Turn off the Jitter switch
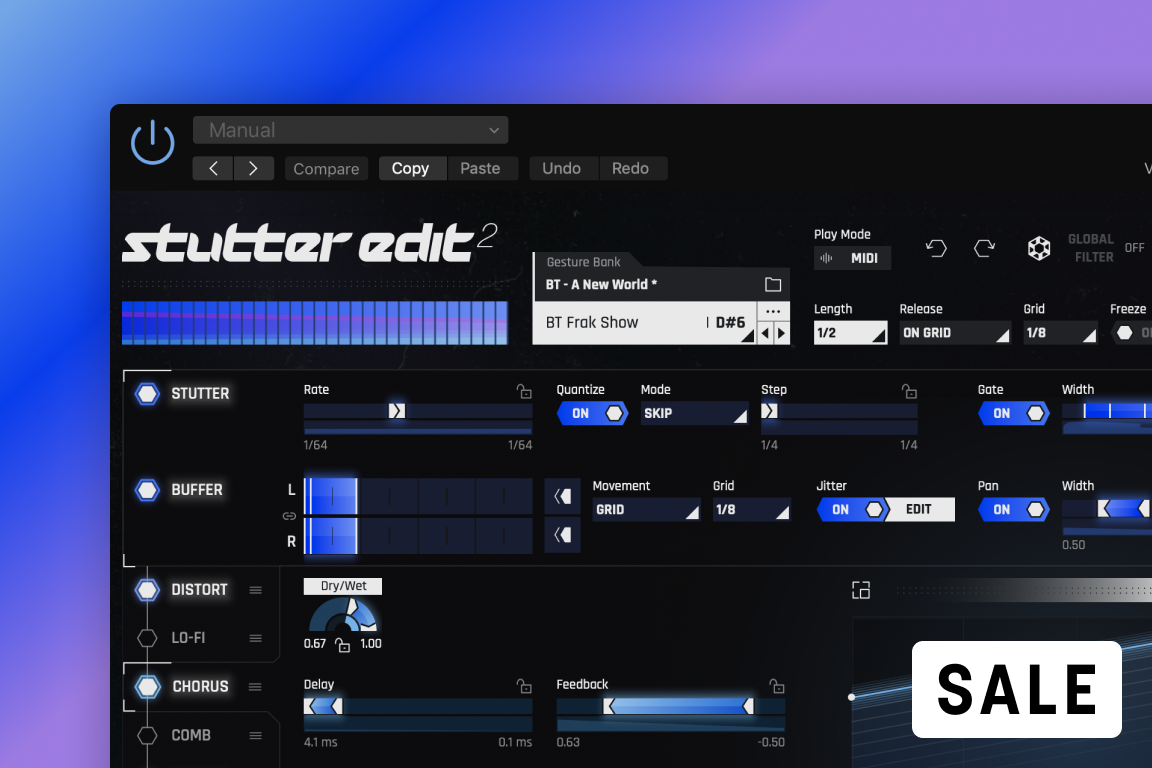The width and height of the screenshot is (1152, 768). 852,509
